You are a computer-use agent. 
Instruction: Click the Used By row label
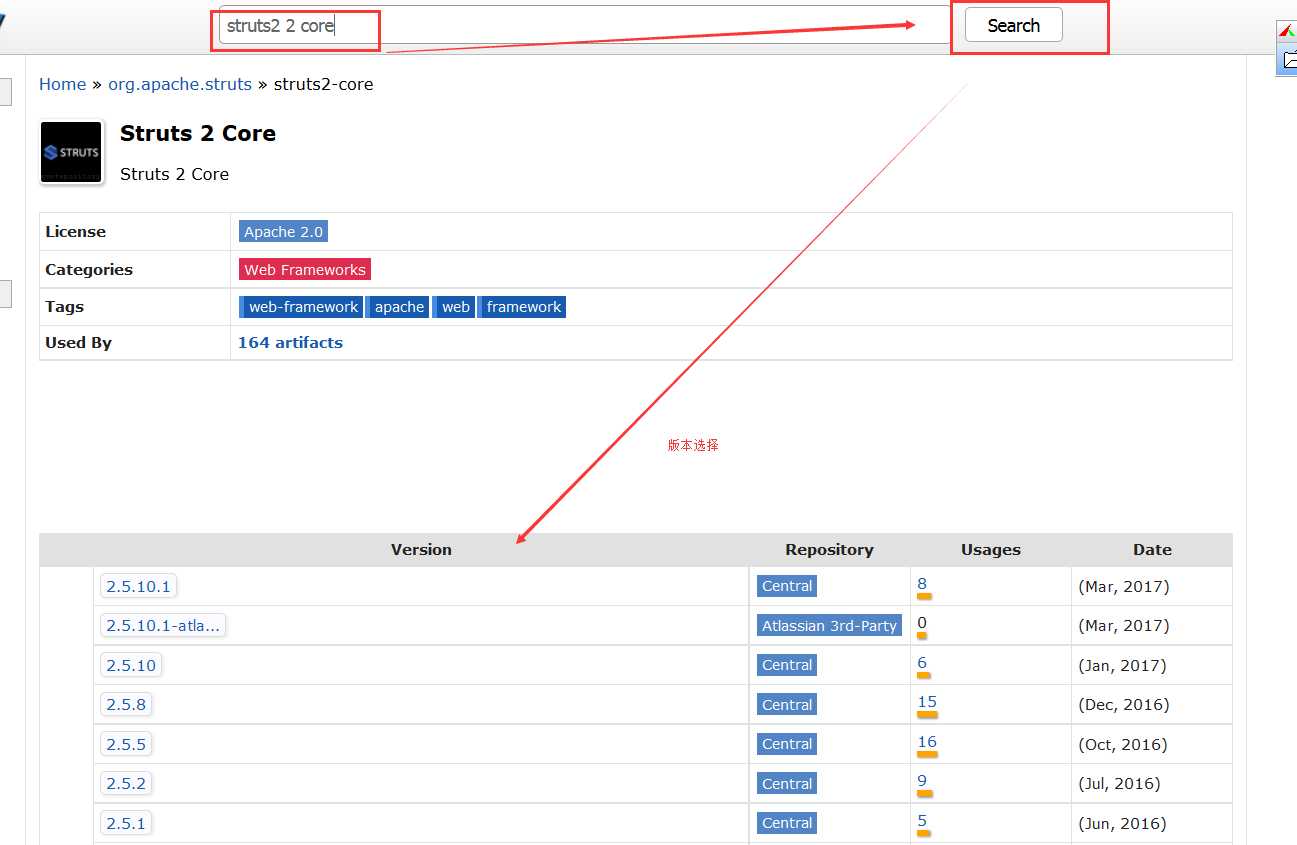(x=78, y=342)
